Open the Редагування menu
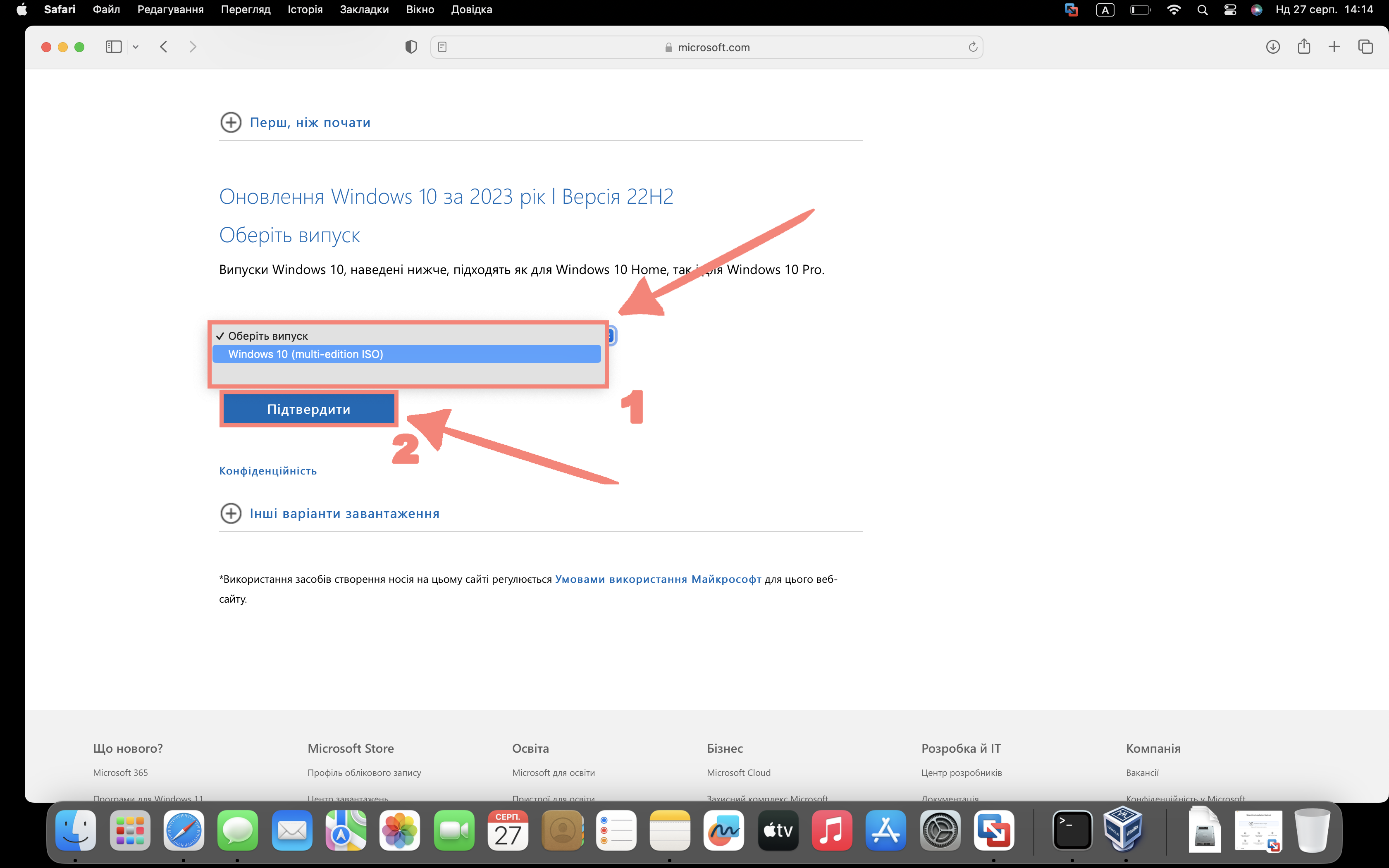 tap(170, 10)
